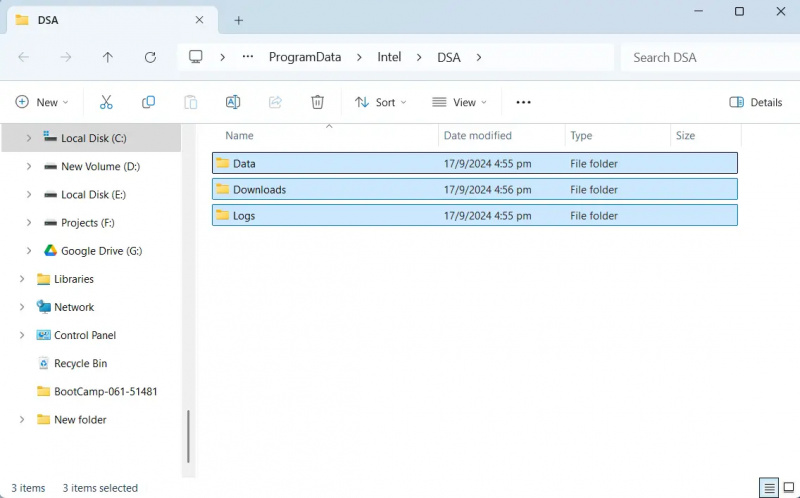Switch to large thumbnails view icon
The height and width of the screenshot is (498, 800).
pos(789,487)
